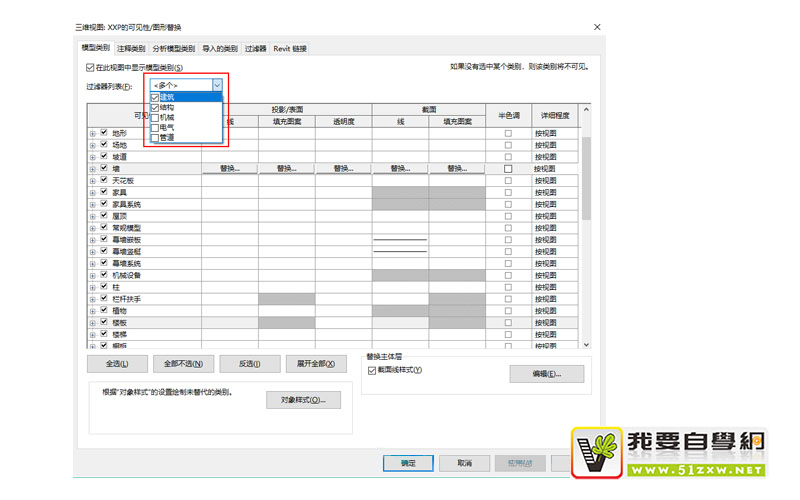Click the 编辑 button for host layers
Screen dimensions: 800x500
point(546,374)
